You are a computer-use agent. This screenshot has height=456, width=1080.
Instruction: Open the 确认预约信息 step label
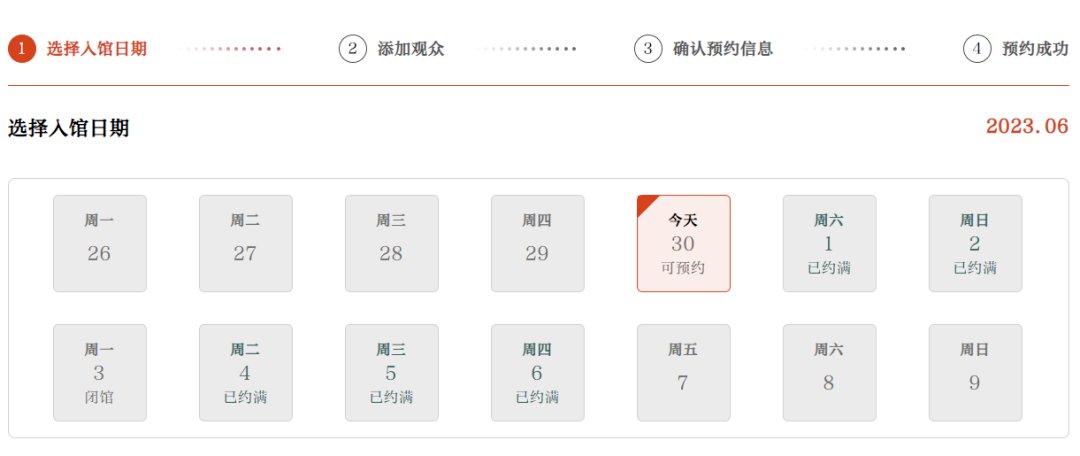(723, 49)
